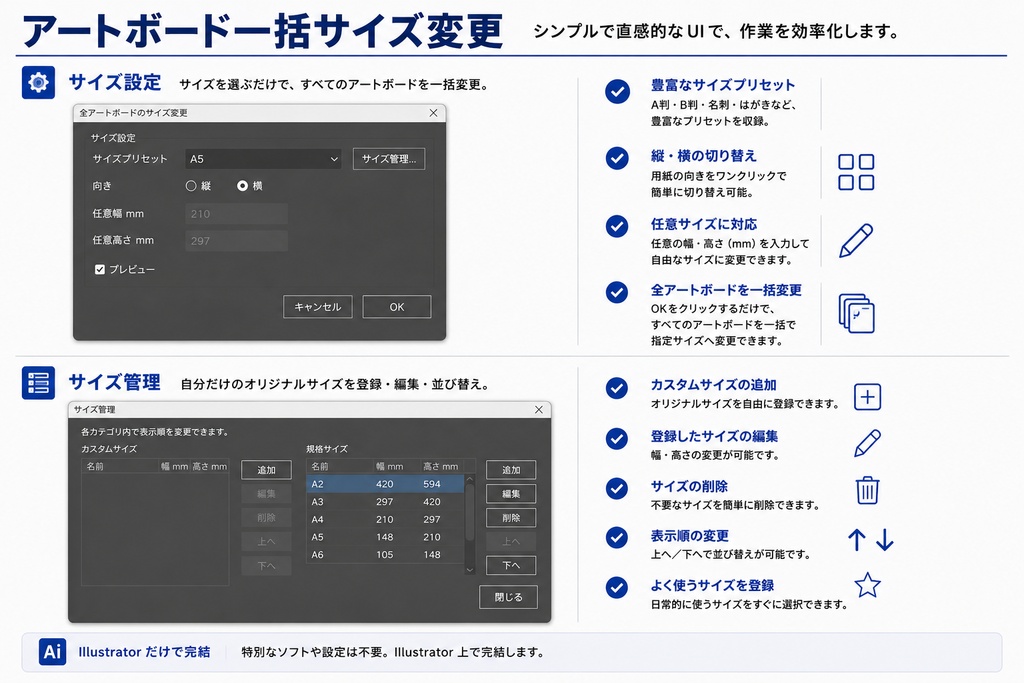
Task: Click the checkmark icon next to 縦・横の切り替え
Action: 617,159
